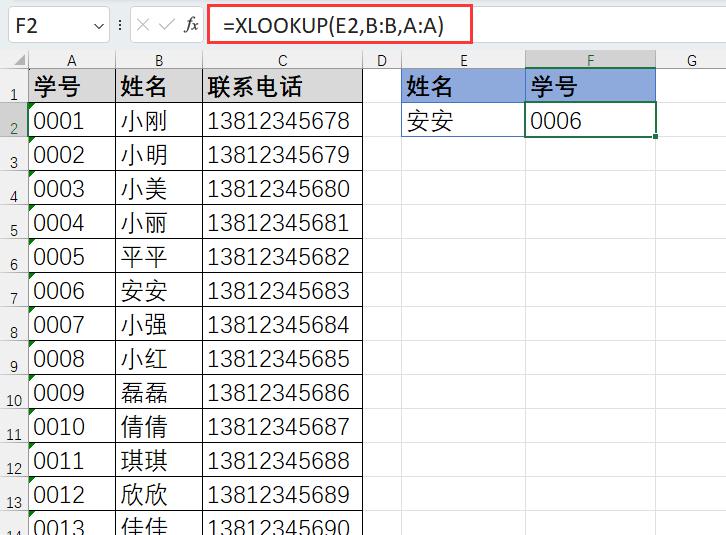Select row 13 header
The image size is (726, 535).
14,494
